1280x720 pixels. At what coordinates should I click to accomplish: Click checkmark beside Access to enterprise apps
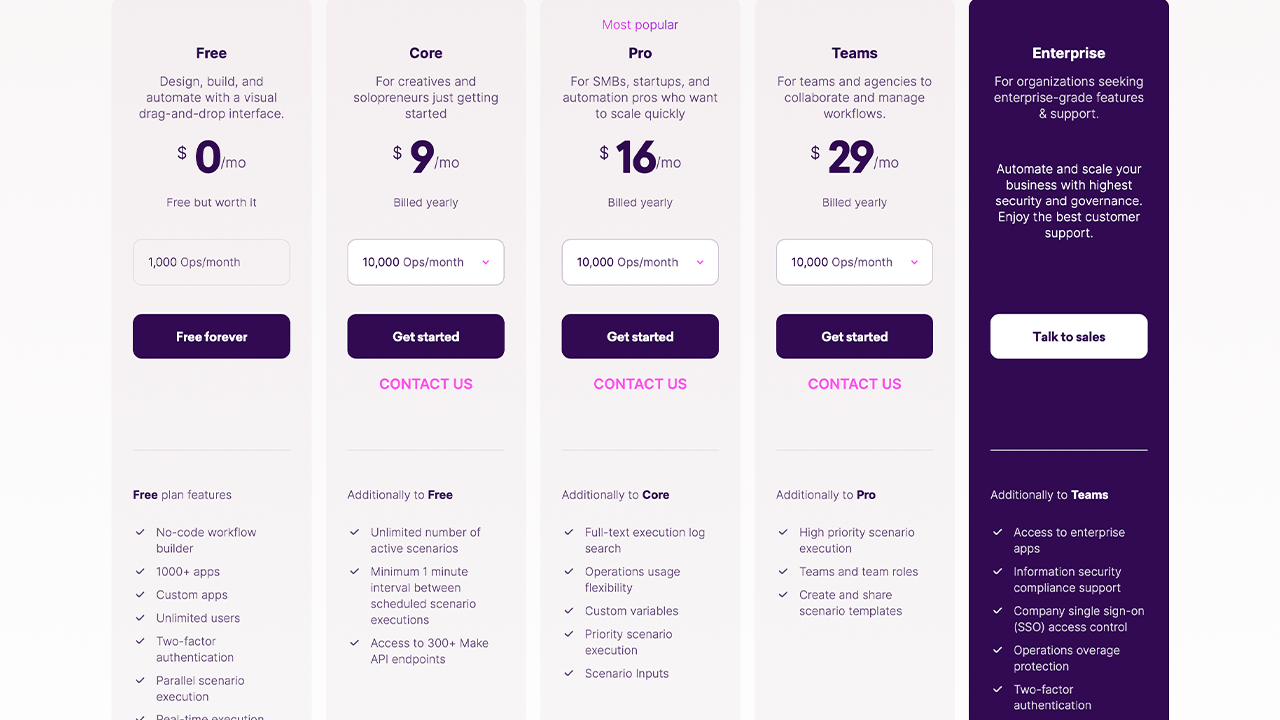(997, 533)
